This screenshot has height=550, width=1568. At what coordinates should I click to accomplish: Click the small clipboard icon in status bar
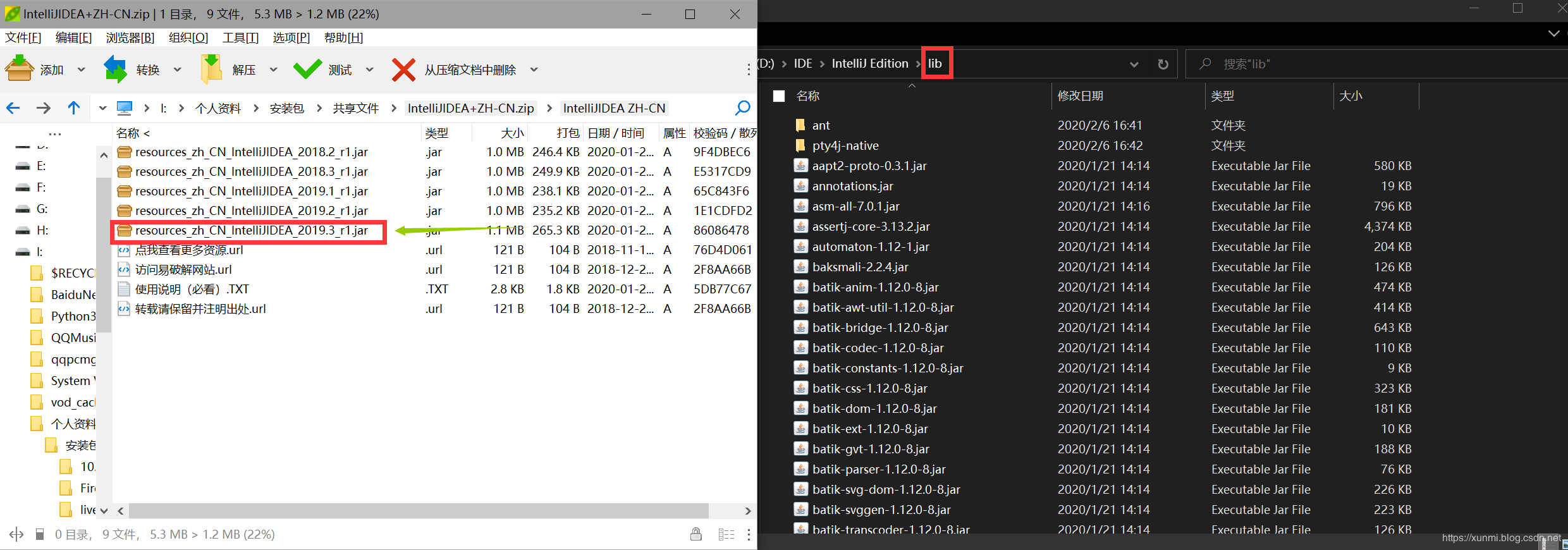[x=40, y=535]
